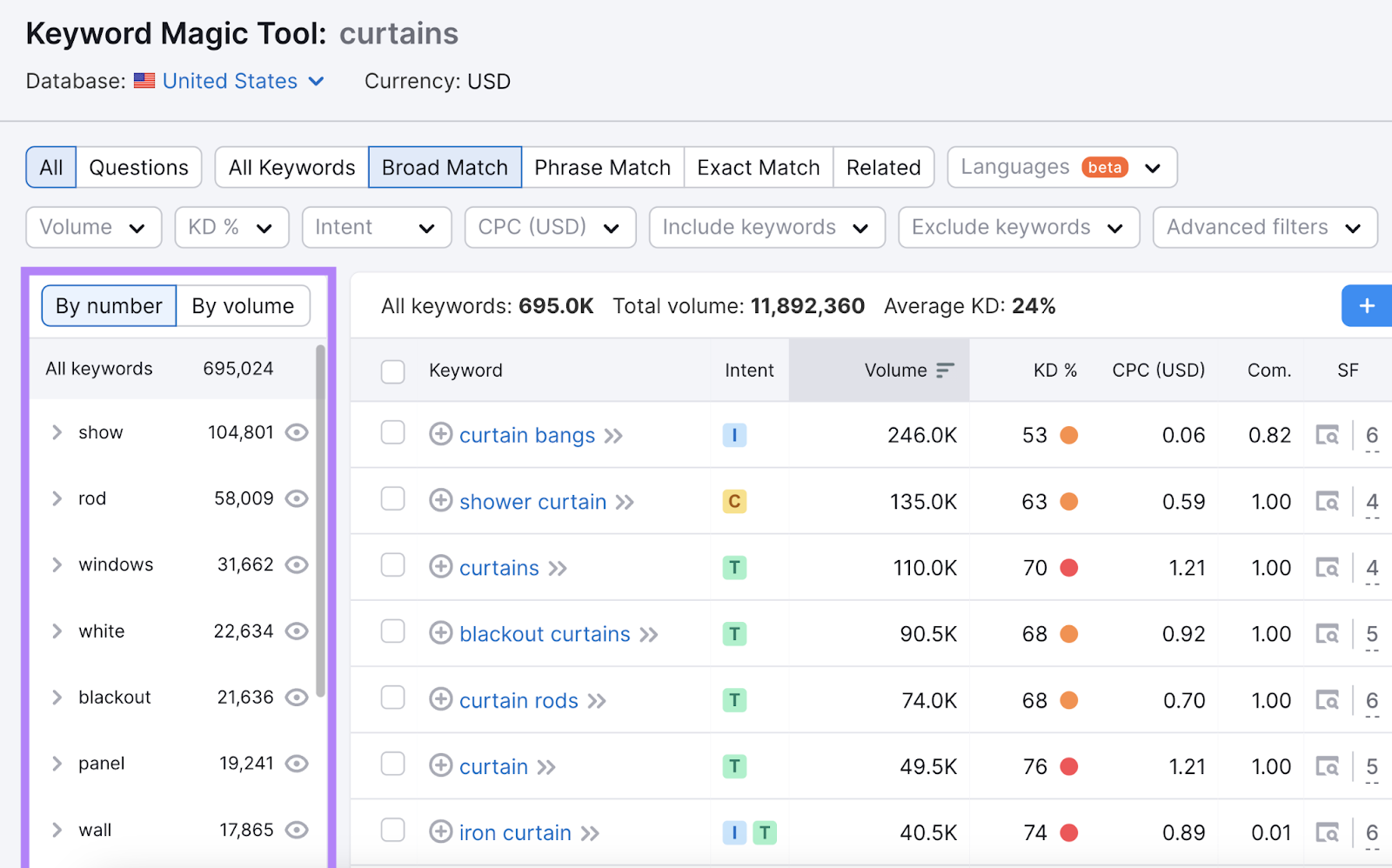This screenshot has width=1392, height=868.
Task: Open SERP view icon for iron curtain row
Action: click(1327, 833)
